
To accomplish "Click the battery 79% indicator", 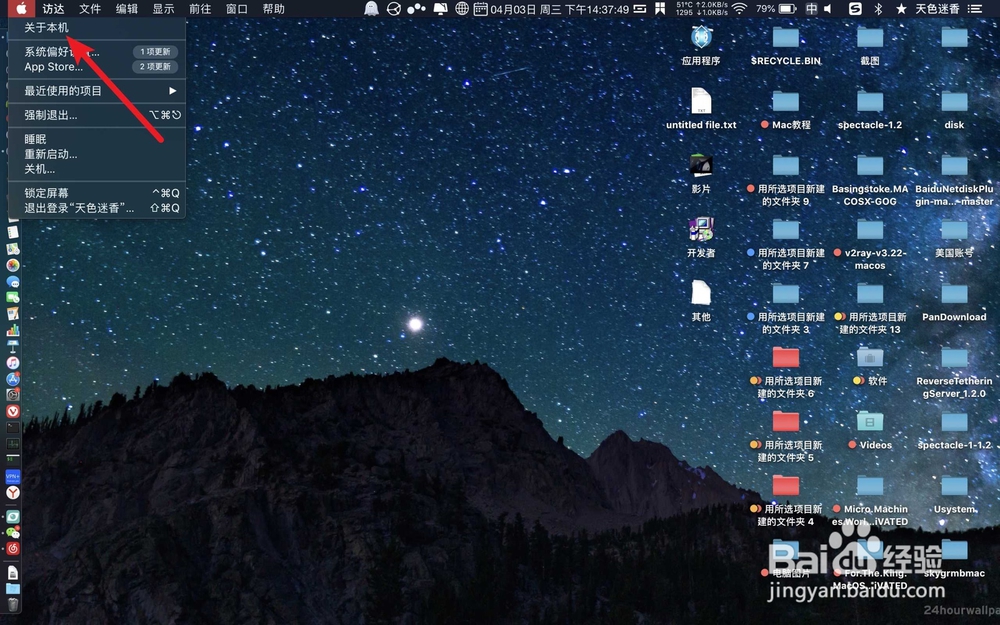I will pos(776,8).
